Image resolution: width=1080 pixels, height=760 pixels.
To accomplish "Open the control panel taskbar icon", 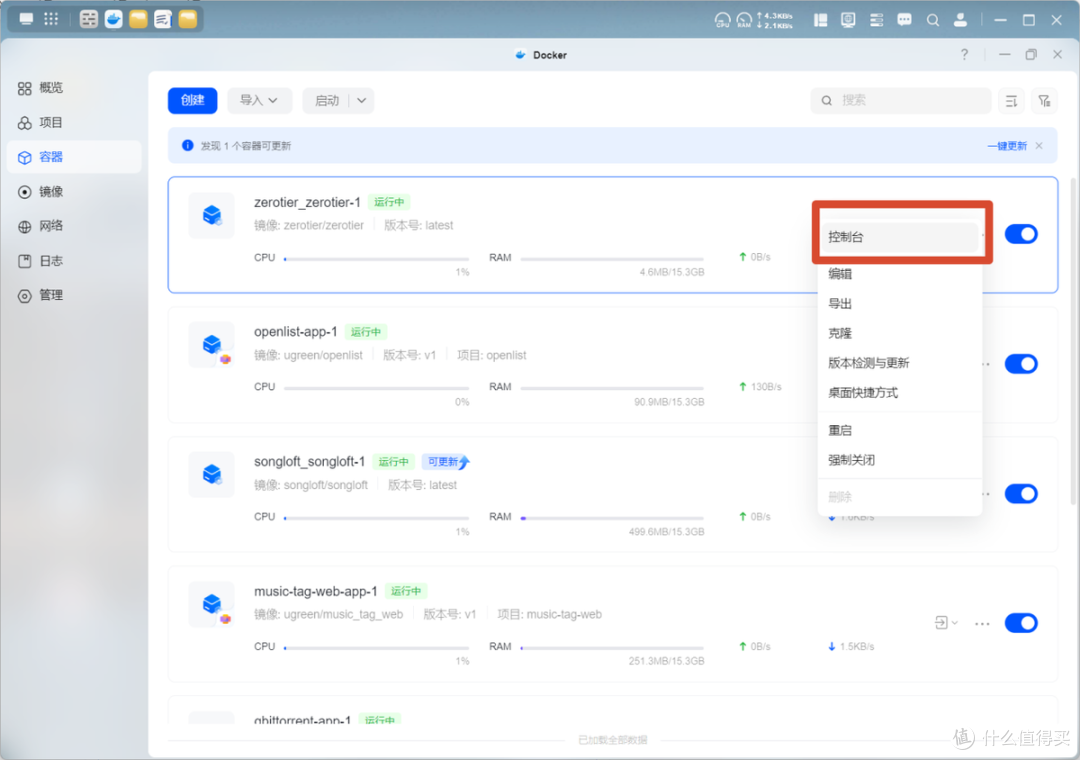I will [x=89, y=19].
